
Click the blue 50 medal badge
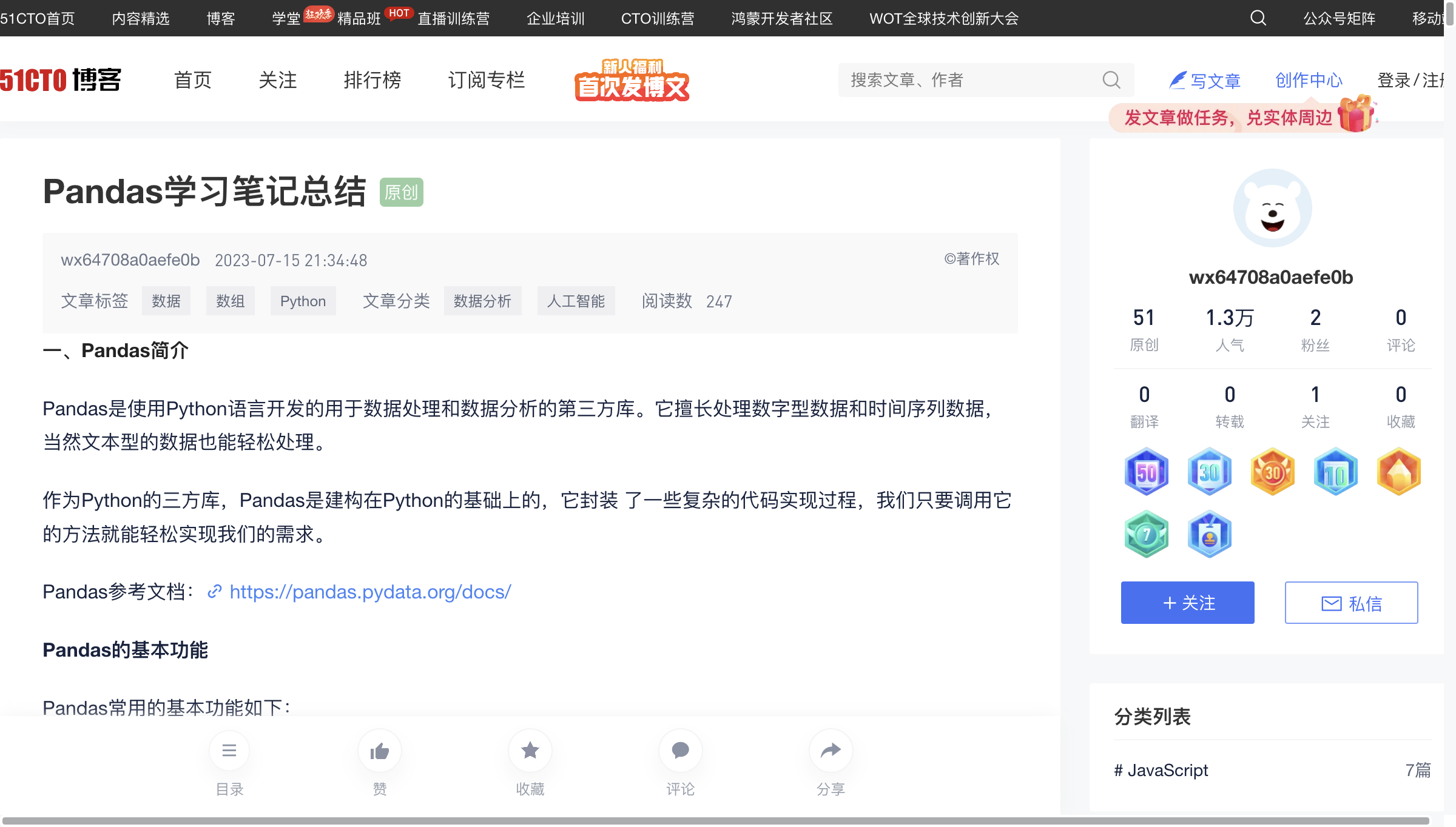point(1146,472)
